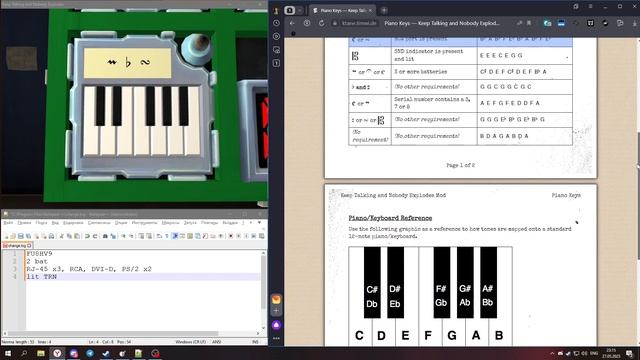This screenshot has width=640, height=360.
Task: Open Steam from the taskbar
Action: (106, 353)
